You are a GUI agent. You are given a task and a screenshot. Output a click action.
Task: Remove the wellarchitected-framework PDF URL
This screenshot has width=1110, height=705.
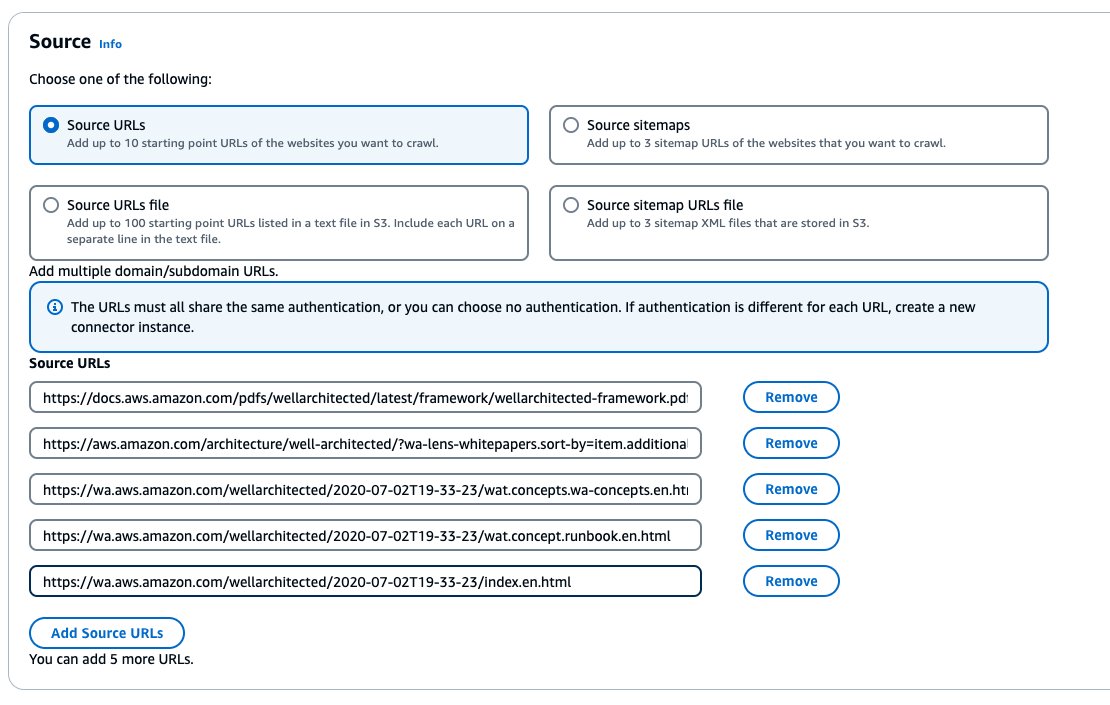click(x=791, y=397)
